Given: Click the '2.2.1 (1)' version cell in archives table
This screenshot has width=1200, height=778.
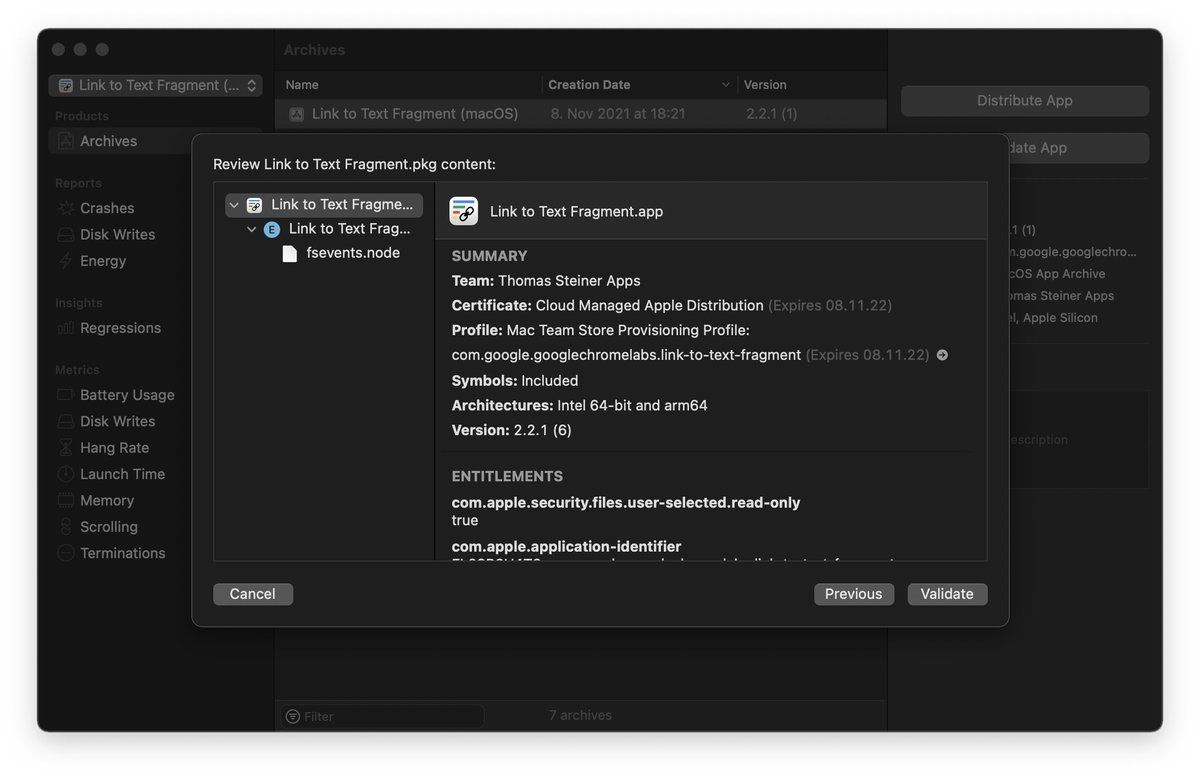Looking at the screenshot, I should coord(772,114).
